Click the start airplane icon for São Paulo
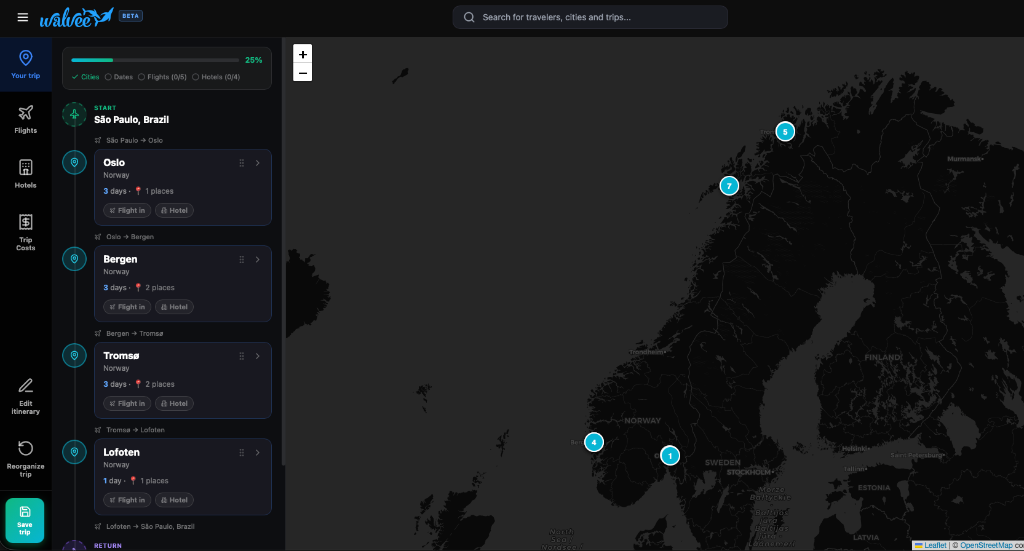1024x551 pixels. click(74, 114)
